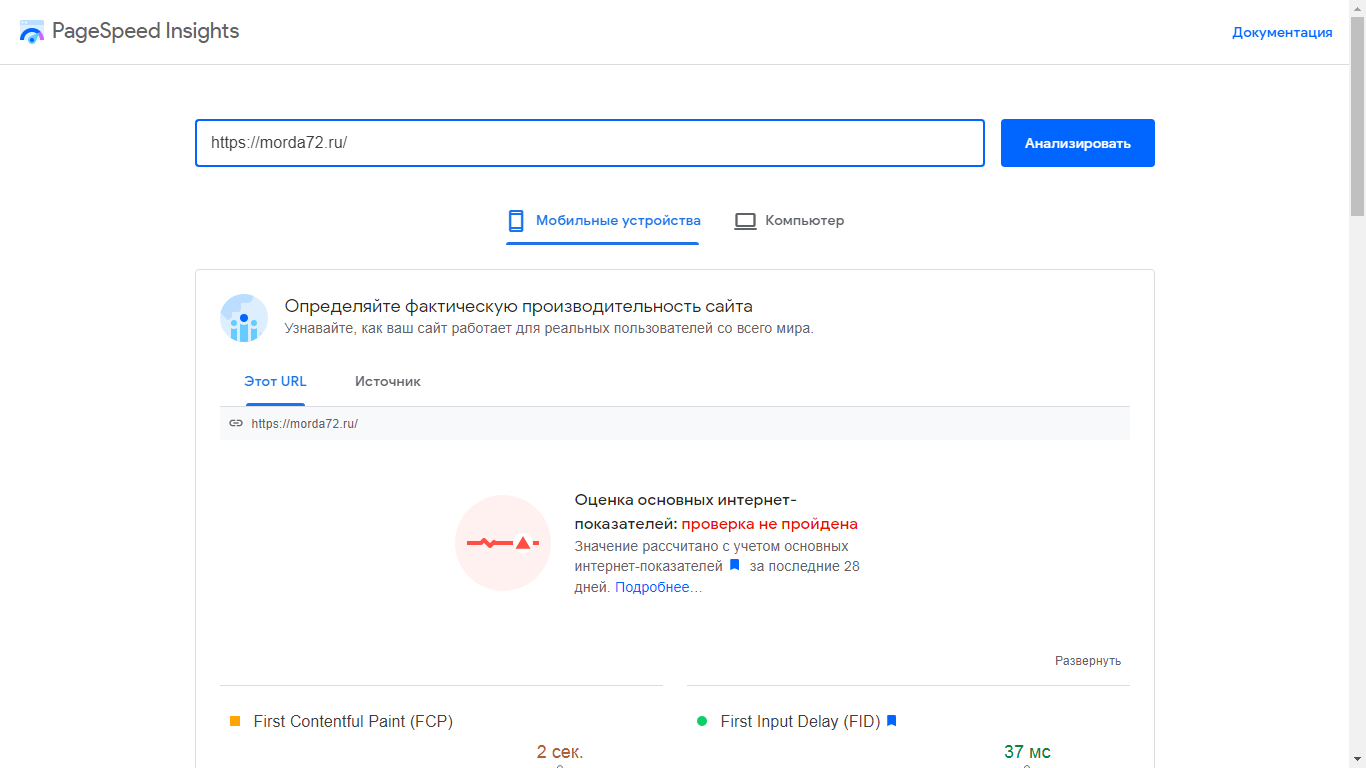Viewport: 1366px width, 768px height.
Task: Click the bookmark icon next to FID
Action: pos(892,720)
